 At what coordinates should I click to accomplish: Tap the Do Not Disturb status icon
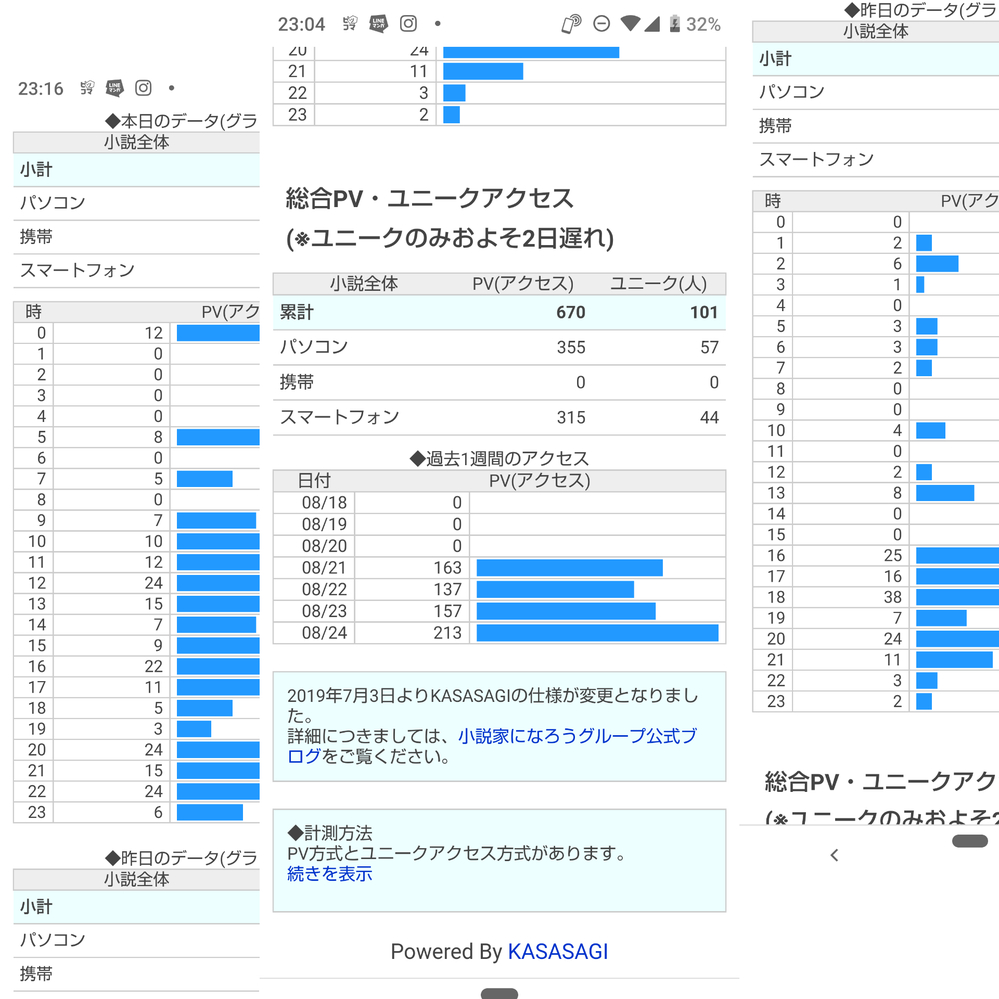[602, 24]
